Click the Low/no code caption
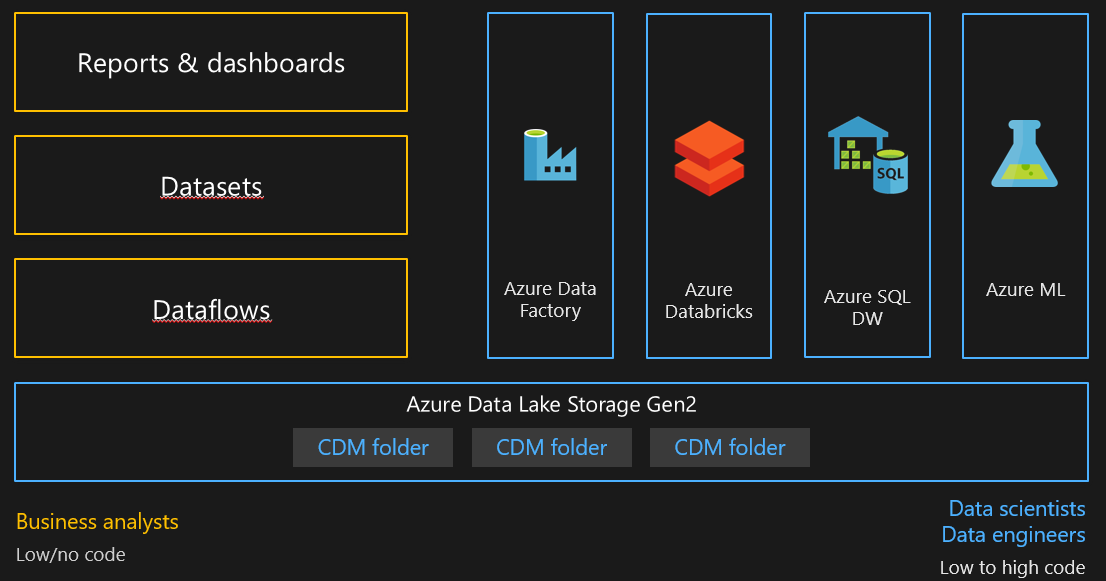Image resolution: width=1106 pixels, height=581 pixels. [x=71, y=554]
